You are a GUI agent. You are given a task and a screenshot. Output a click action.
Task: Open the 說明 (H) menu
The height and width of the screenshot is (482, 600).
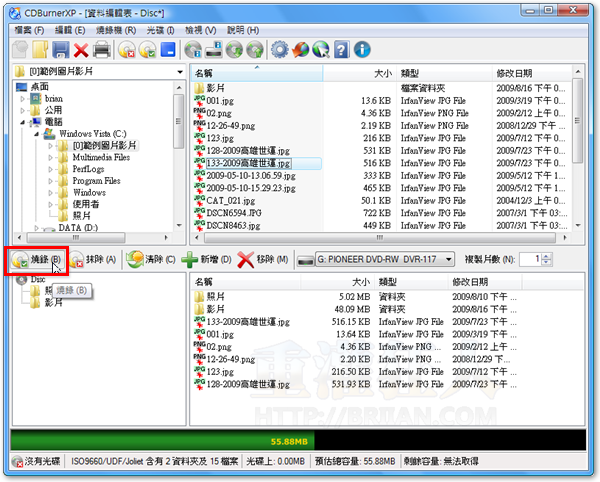[243, 30]
